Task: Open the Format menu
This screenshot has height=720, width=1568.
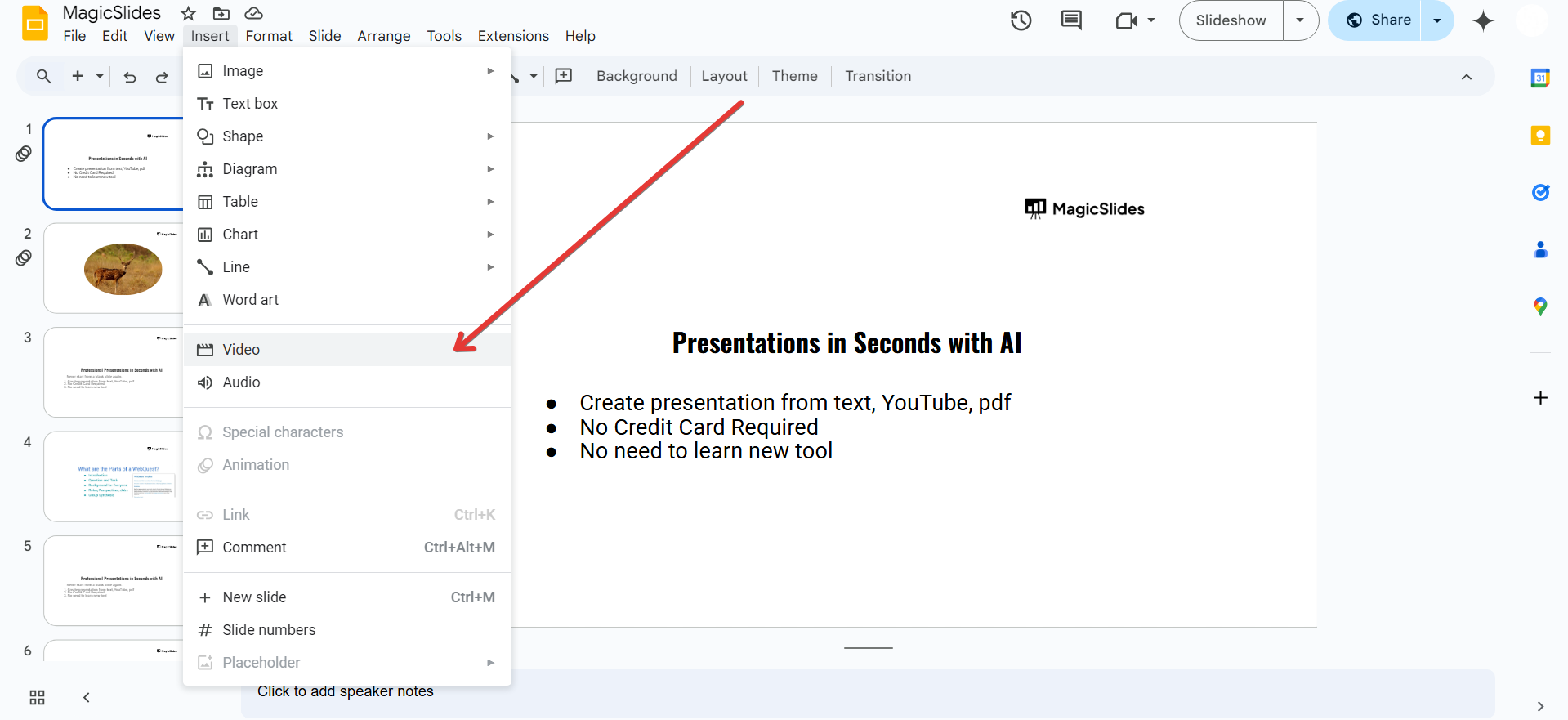Action: 269,36
